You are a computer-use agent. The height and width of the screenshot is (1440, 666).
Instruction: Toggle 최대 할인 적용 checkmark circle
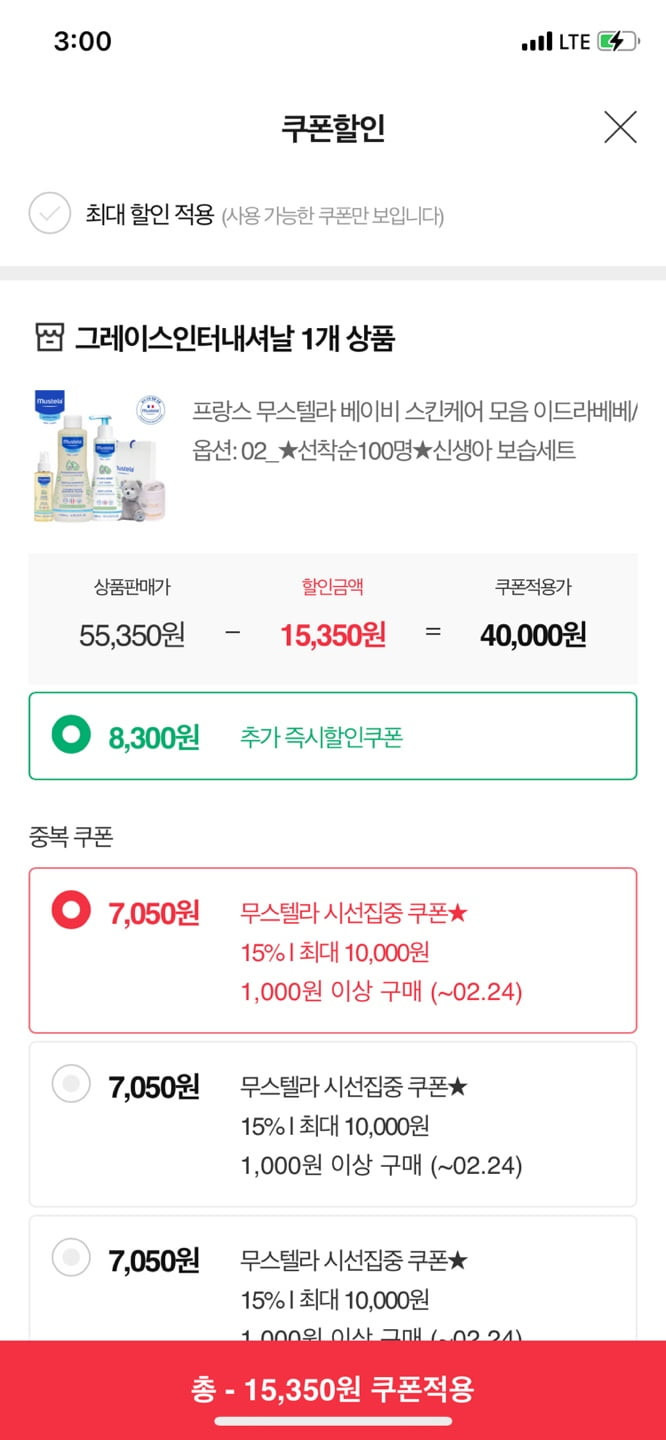(49, 213)
